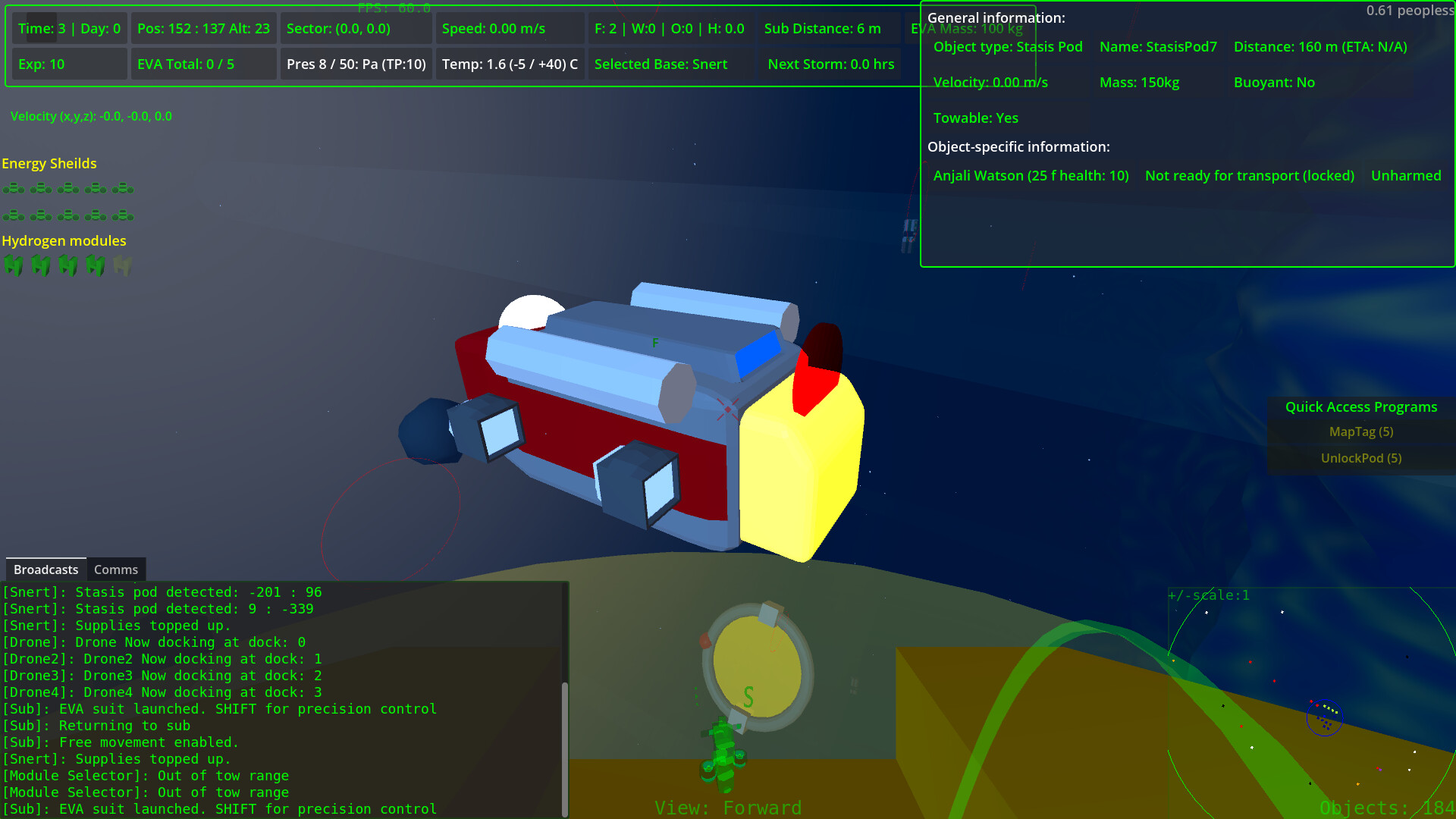
Task: Click the Quick Access Programs header
Action: [x=1361, y=407]
